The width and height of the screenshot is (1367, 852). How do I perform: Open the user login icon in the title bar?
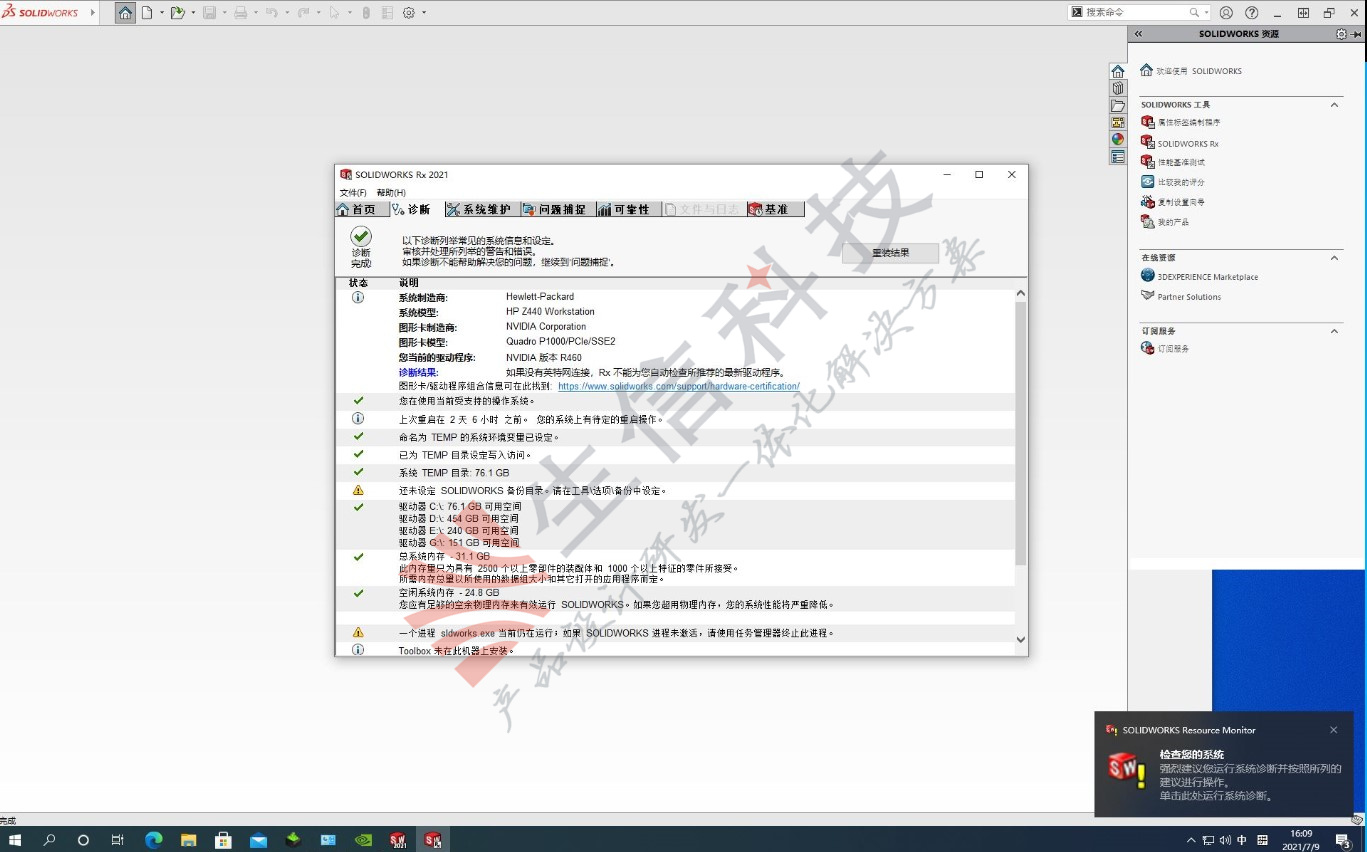1227,13
